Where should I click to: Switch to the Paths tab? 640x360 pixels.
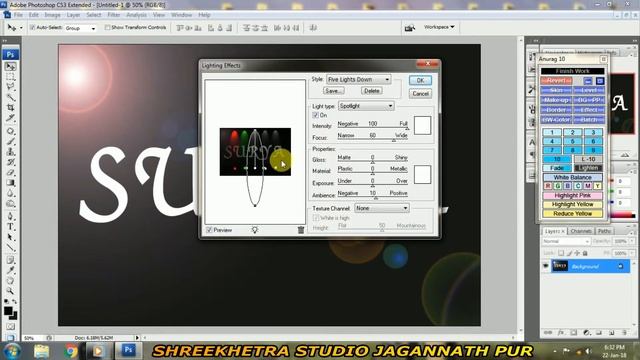tap(604, 231)
